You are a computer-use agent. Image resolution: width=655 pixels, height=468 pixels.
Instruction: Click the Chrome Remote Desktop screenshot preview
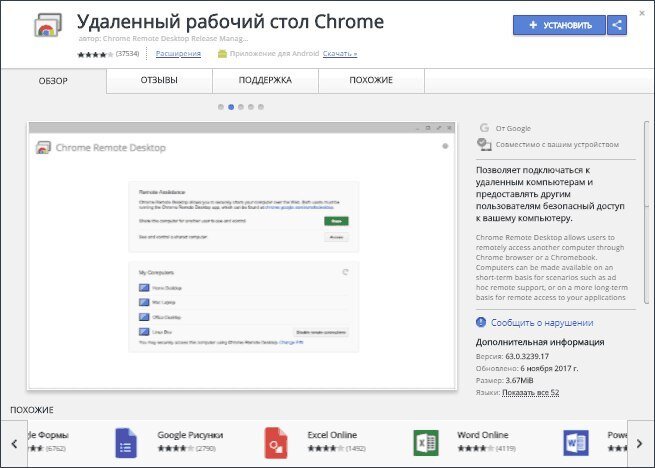242,256
